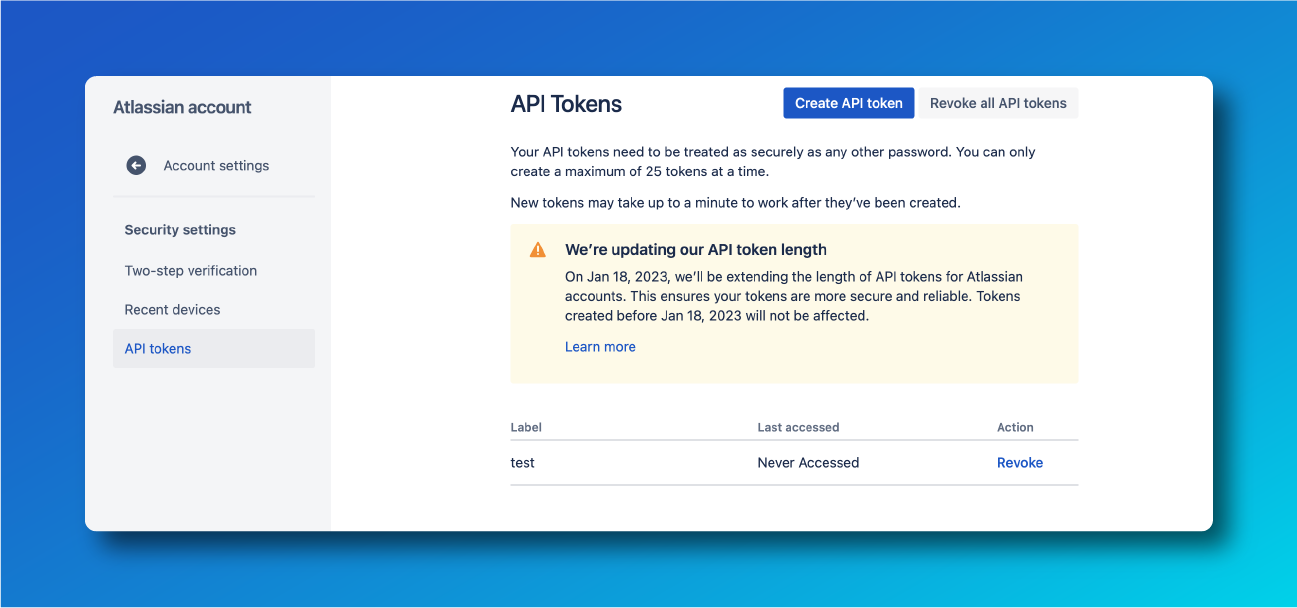Return to Account settings

(216, 165)
